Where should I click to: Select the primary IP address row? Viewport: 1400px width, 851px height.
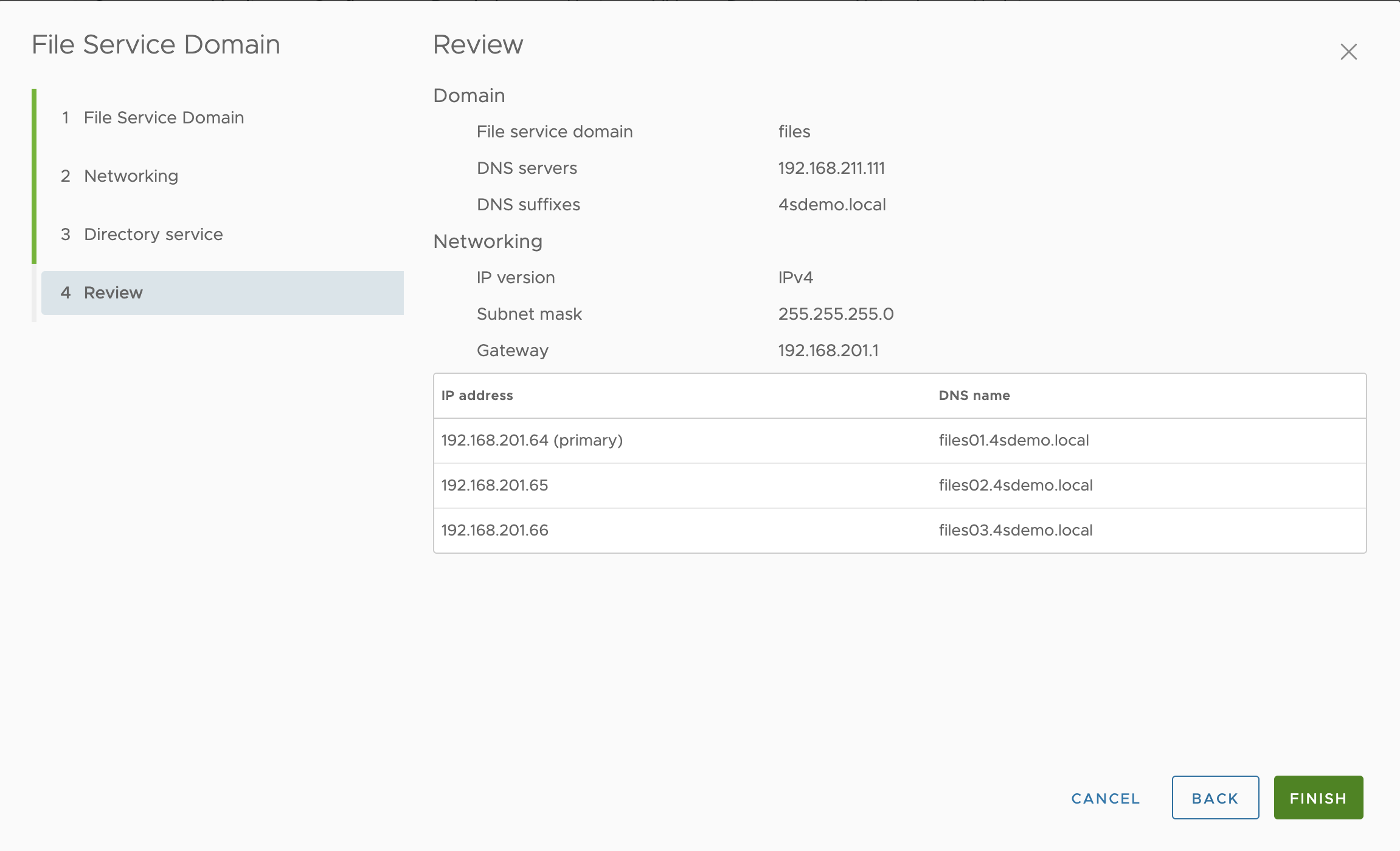click(x=532, y=439)
